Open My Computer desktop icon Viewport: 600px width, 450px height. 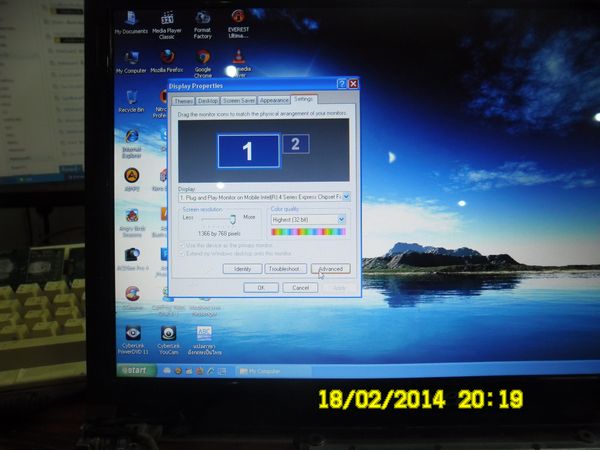[x=131, y=62]
